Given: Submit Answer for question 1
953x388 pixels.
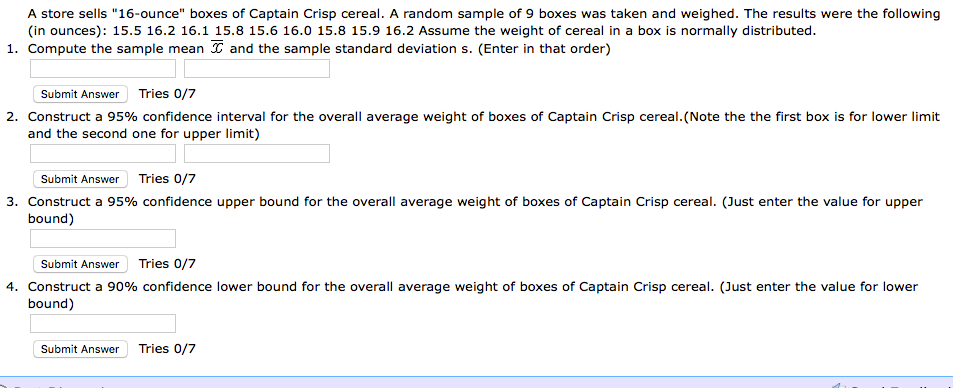Looking at the screenshot, I should coord(80,94).
